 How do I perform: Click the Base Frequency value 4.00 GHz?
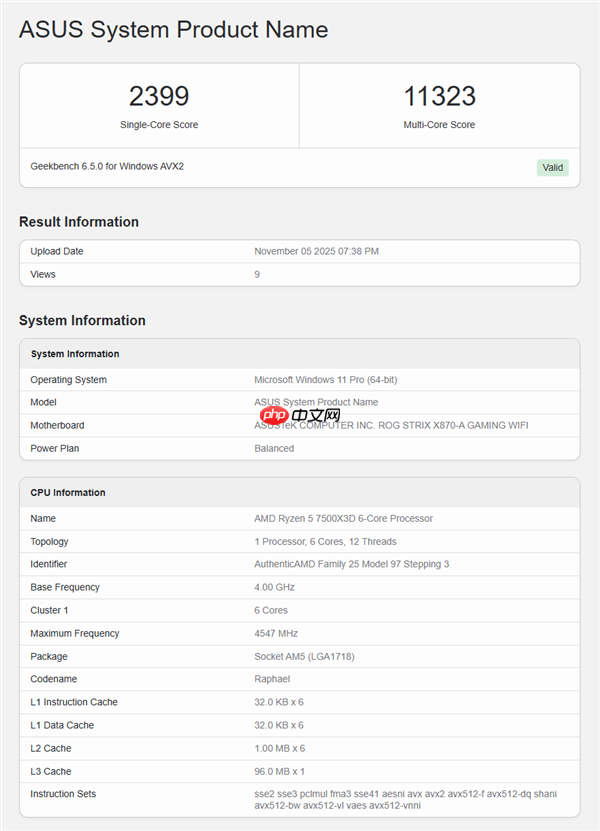tap(275, 587)
